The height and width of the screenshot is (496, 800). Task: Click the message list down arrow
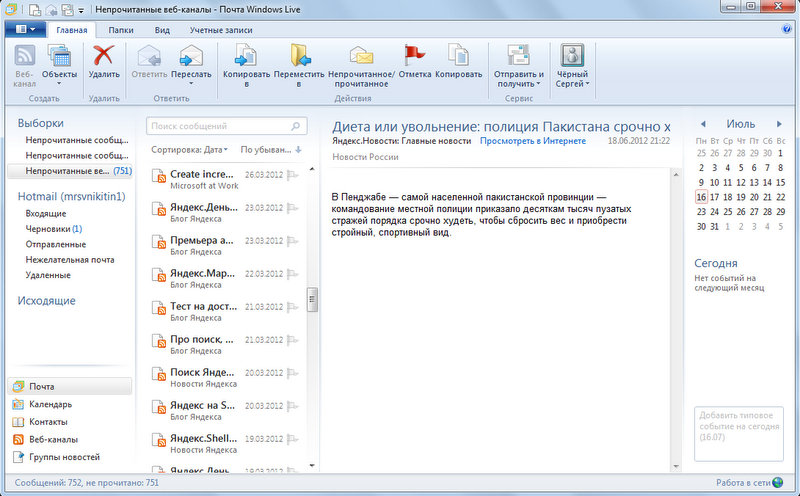(312, 465)
